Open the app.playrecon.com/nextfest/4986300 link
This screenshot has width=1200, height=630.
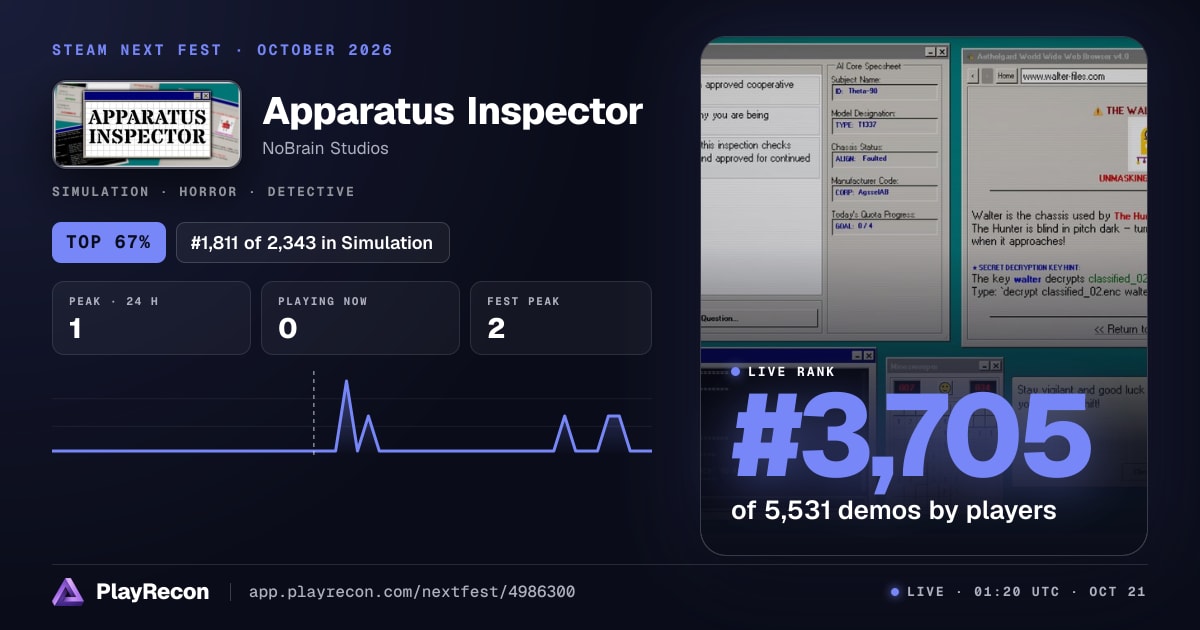click(x=412, y=592)
